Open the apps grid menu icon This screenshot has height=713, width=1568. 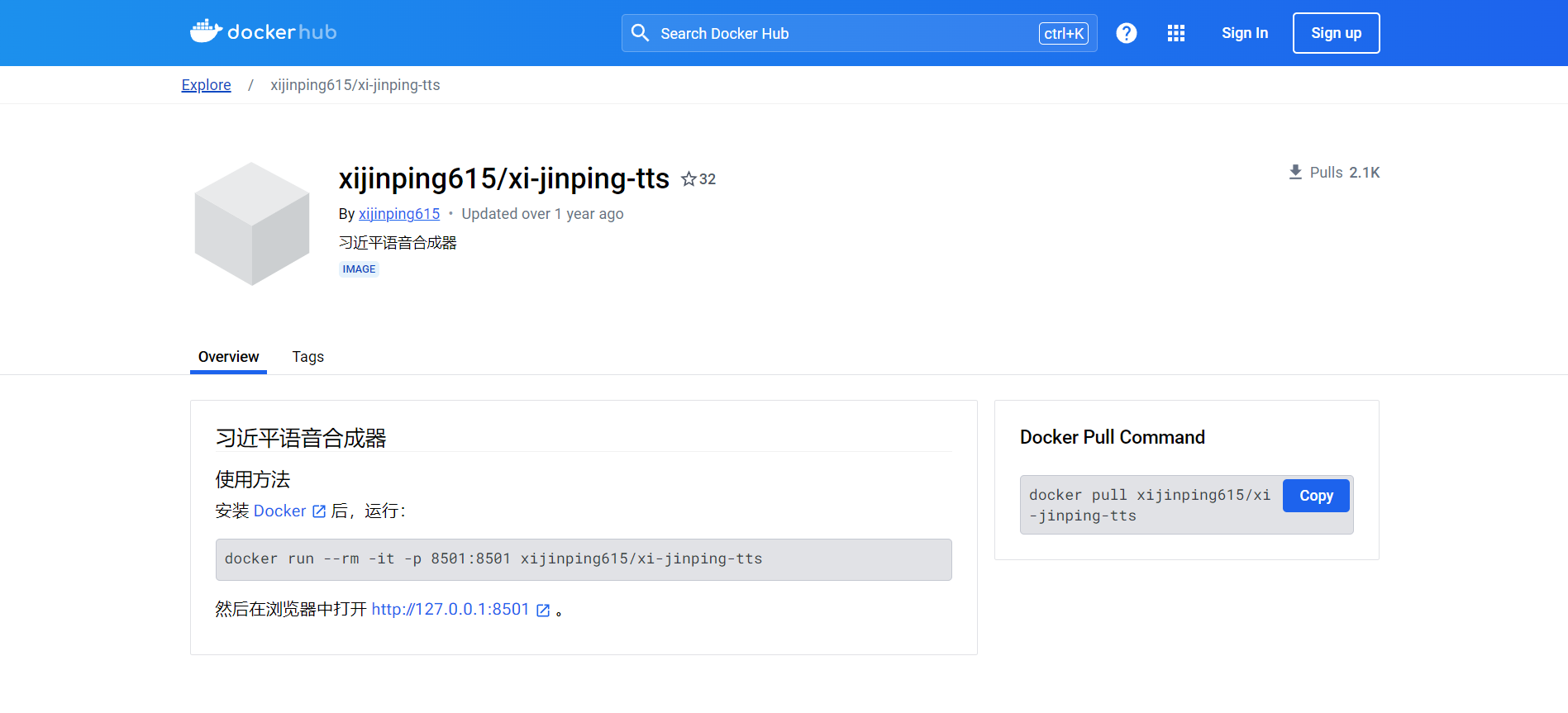(1175, 33)
